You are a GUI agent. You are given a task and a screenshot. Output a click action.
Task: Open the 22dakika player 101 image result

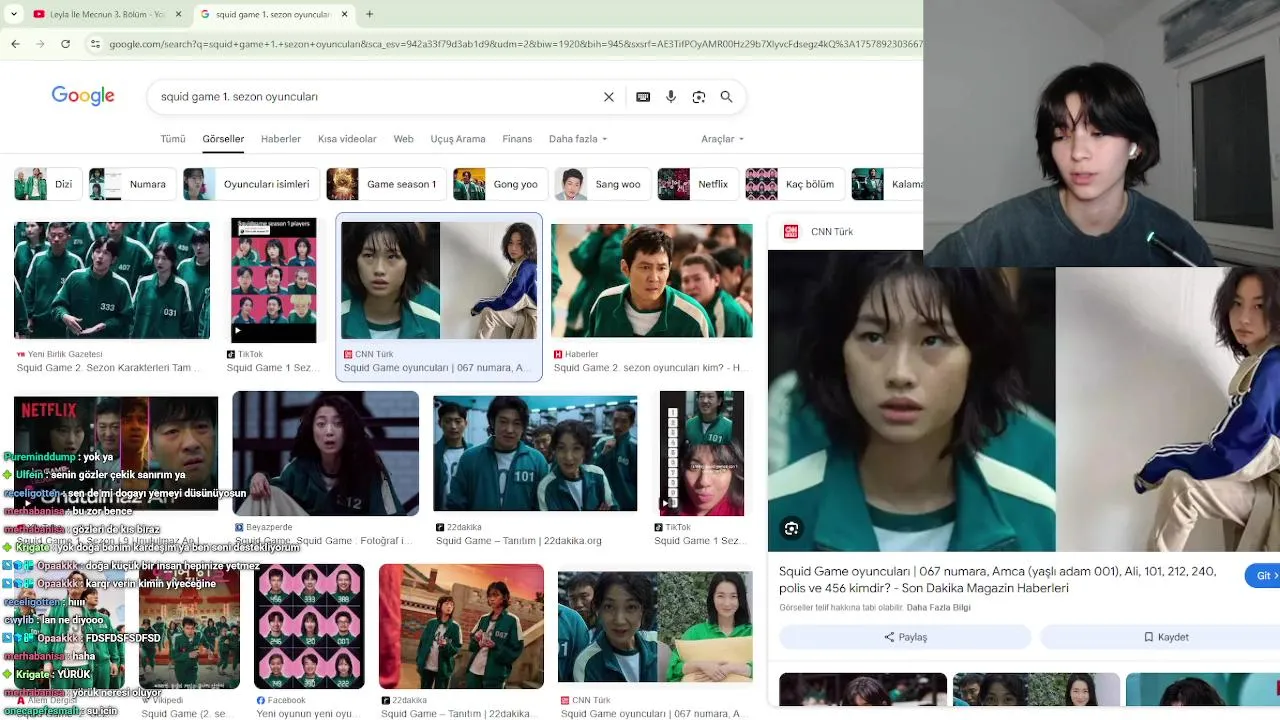tap(535, 454)
